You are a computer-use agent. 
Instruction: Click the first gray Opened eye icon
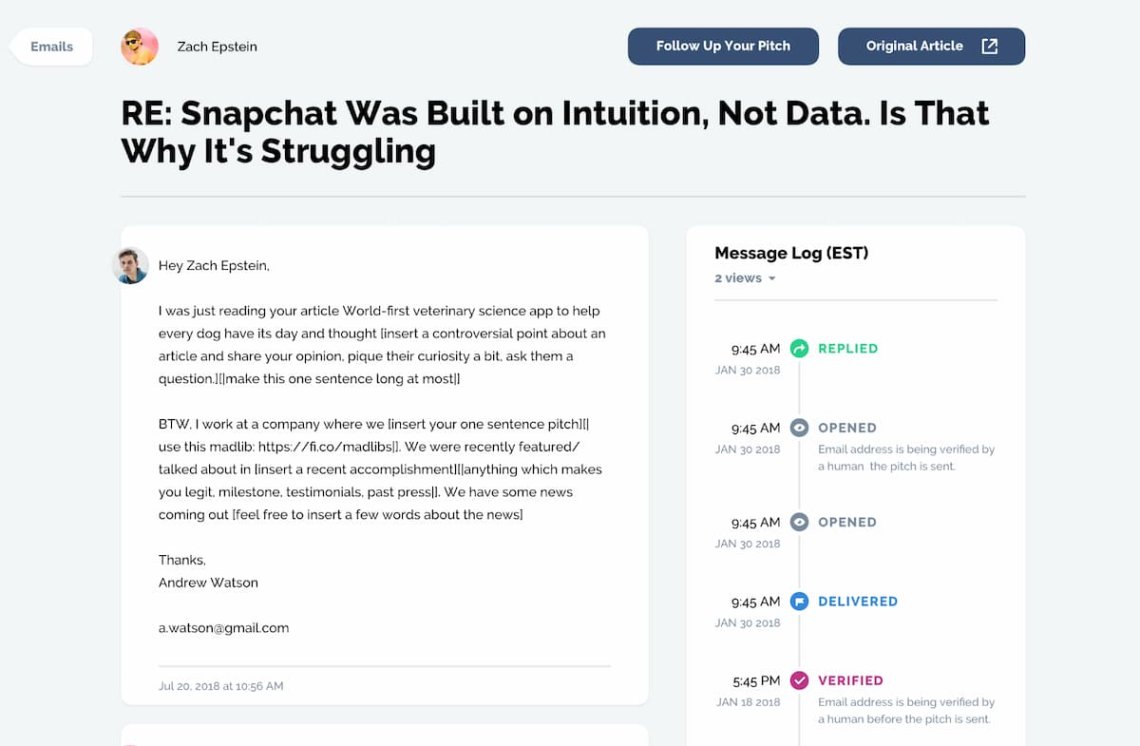pos(799,428)
